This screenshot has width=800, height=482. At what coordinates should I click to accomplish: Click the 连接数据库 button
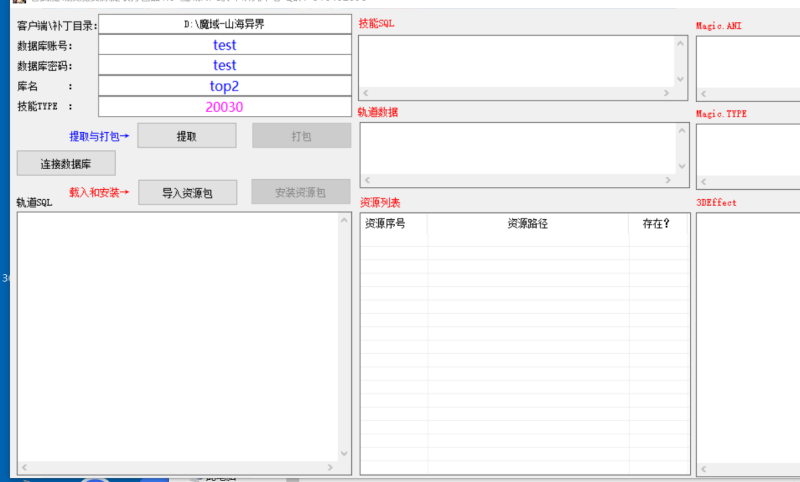[66, 163]
